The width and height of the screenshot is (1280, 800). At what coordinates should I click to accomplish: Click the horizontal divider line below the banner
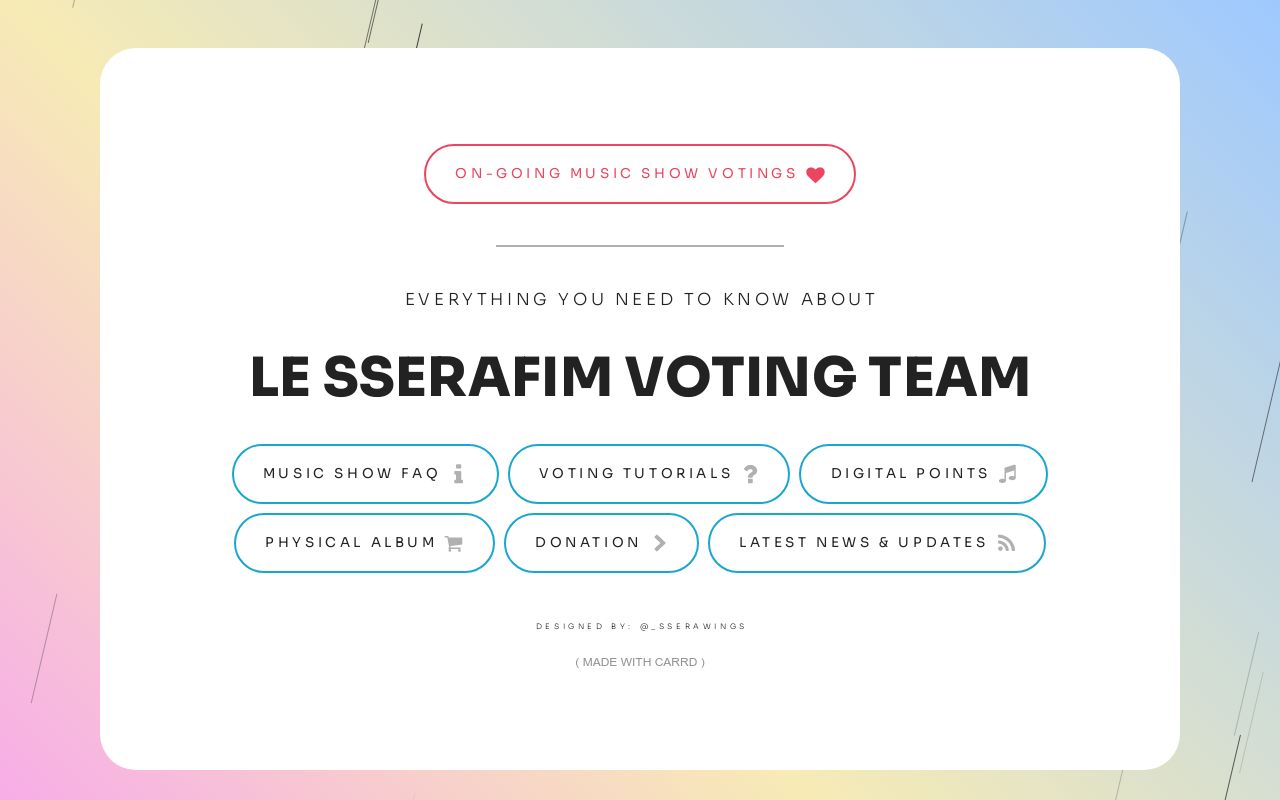click(x=640, y=245)
